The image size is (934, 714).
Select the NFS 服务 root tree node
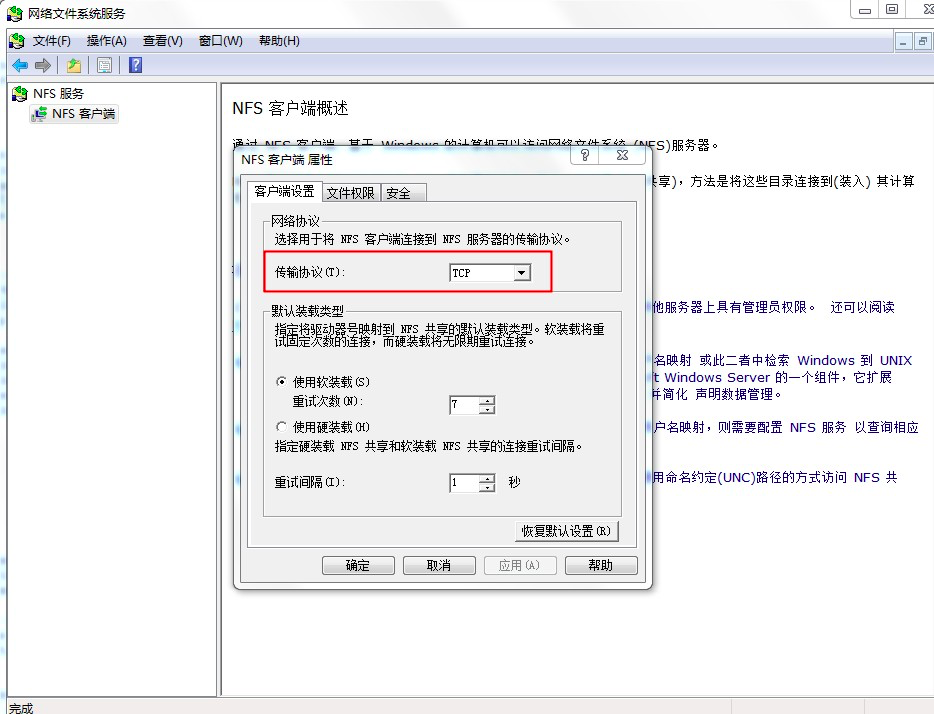coord(48,93)
